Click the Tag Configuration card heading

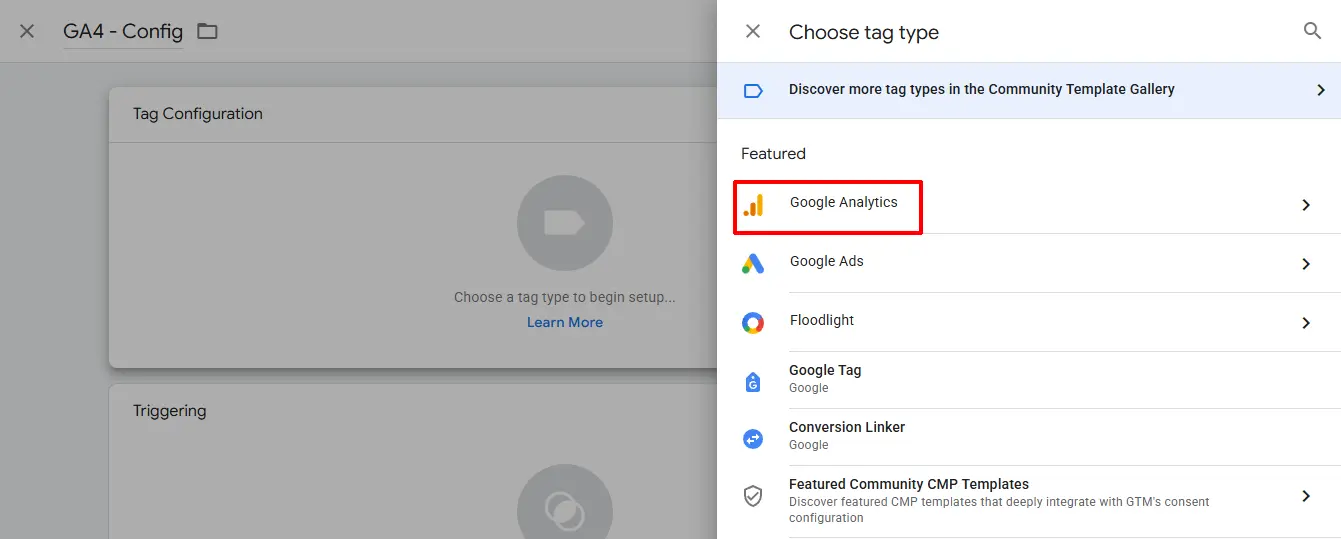tap(198, 114)
